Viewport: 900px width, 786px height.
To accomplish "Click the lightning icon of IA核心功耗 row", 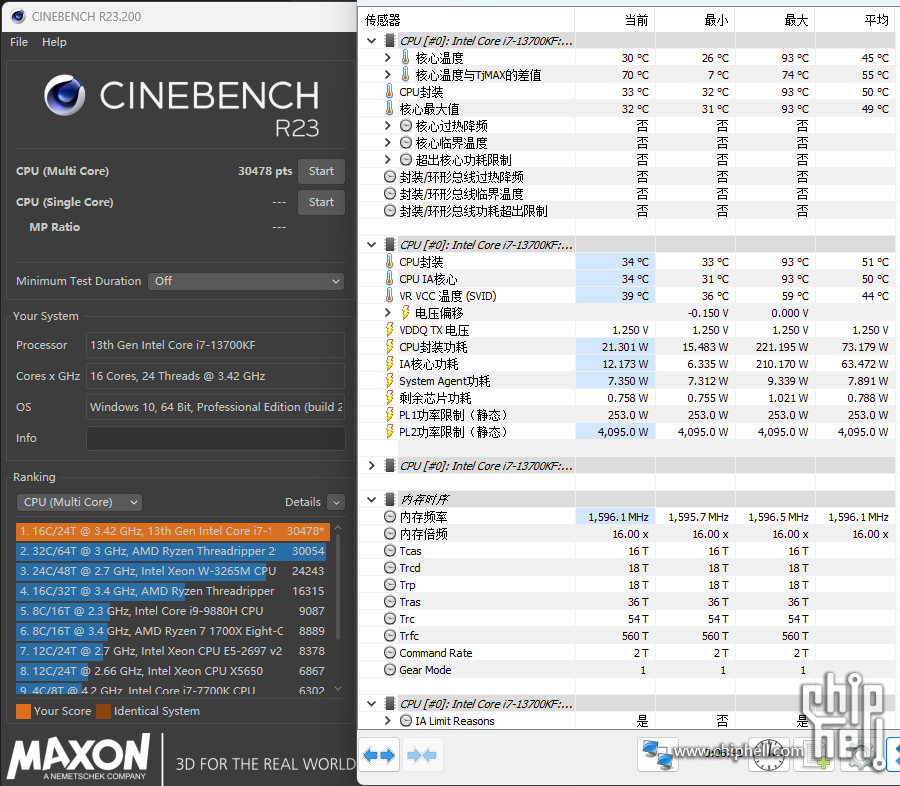I will [x=390, y=363].
